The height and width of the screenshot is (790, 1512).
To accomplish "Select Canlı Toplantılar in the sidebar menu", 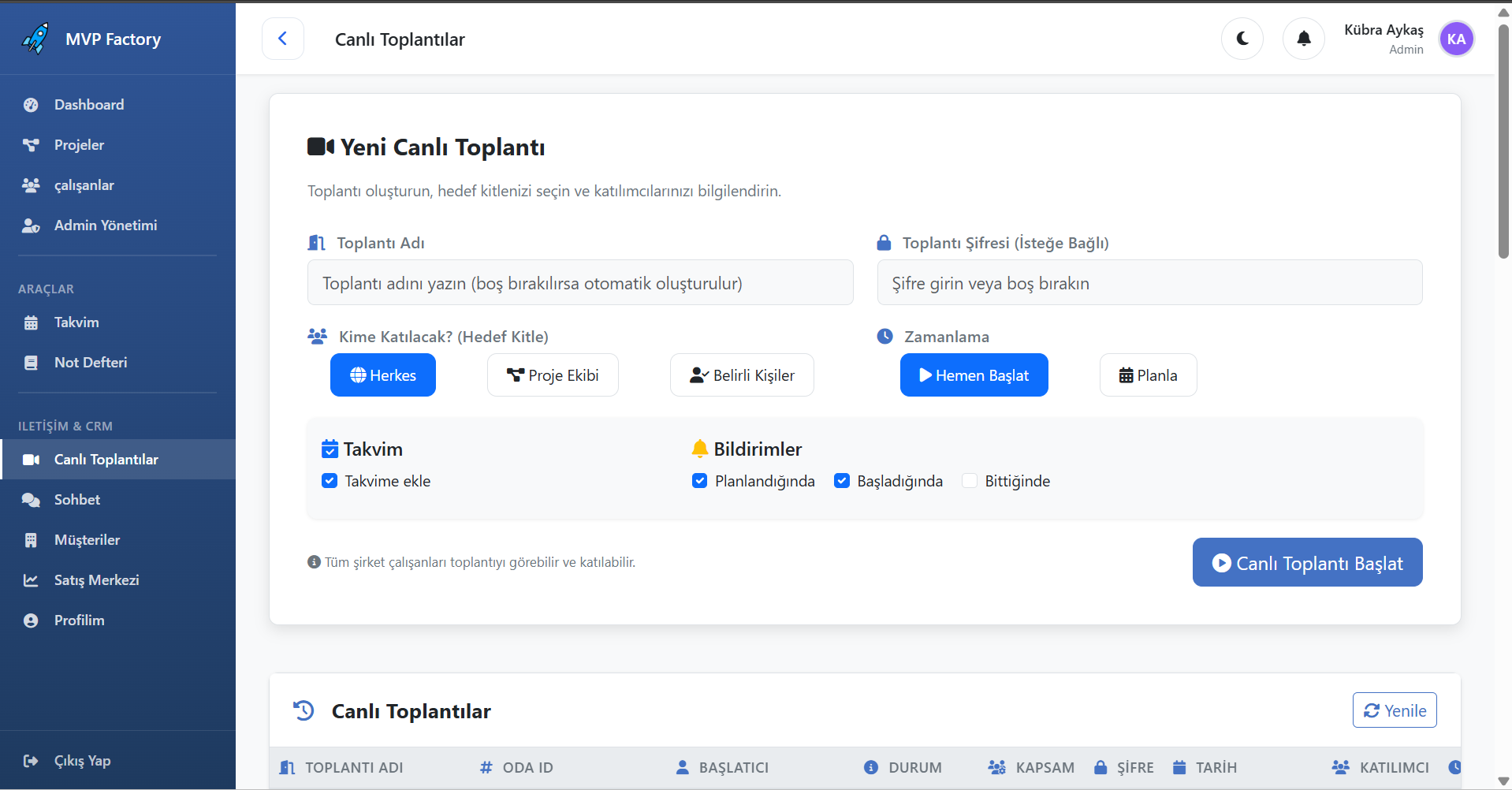I will [x=106, y=459].
